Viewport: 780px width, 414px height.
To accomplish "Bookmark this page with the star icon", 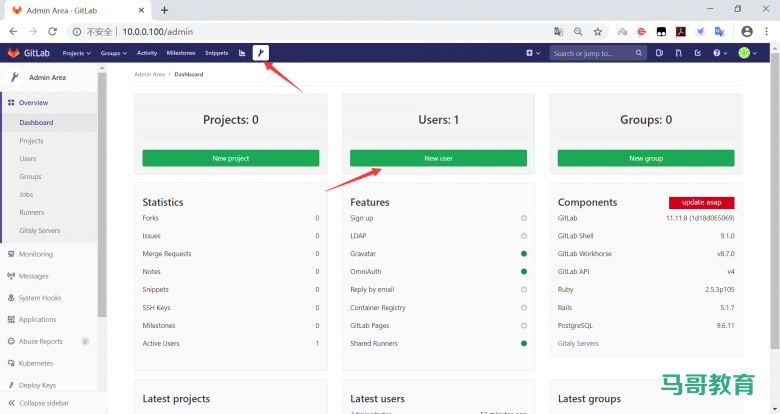I will (x=597, y=32).
